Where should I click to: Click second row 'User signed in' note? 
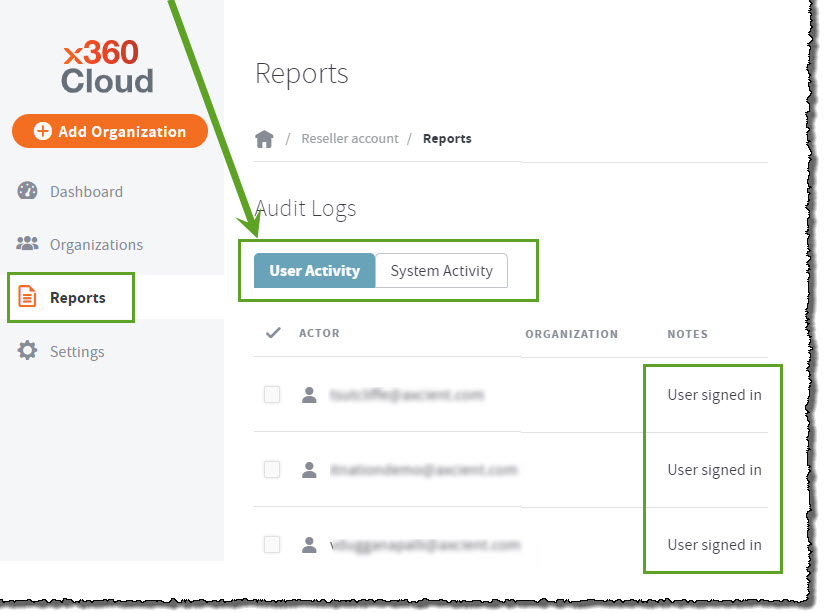[x=714, y=469]
